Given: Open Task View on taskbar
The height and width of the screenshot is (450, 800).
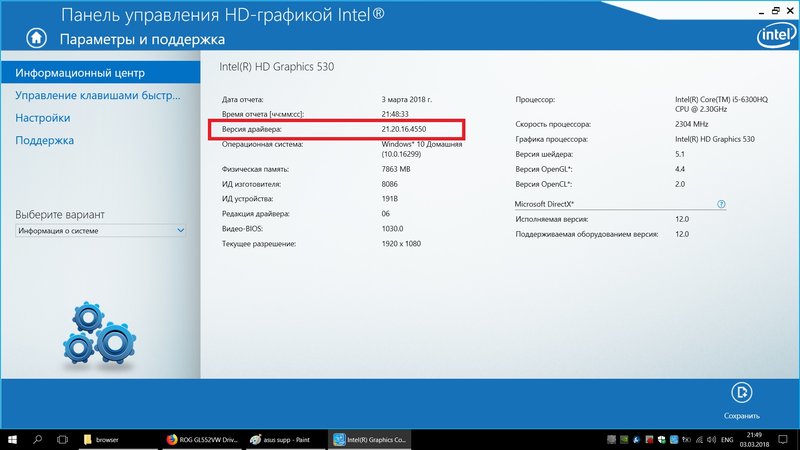Looking at the screenshot, I should tap(62, 440).
